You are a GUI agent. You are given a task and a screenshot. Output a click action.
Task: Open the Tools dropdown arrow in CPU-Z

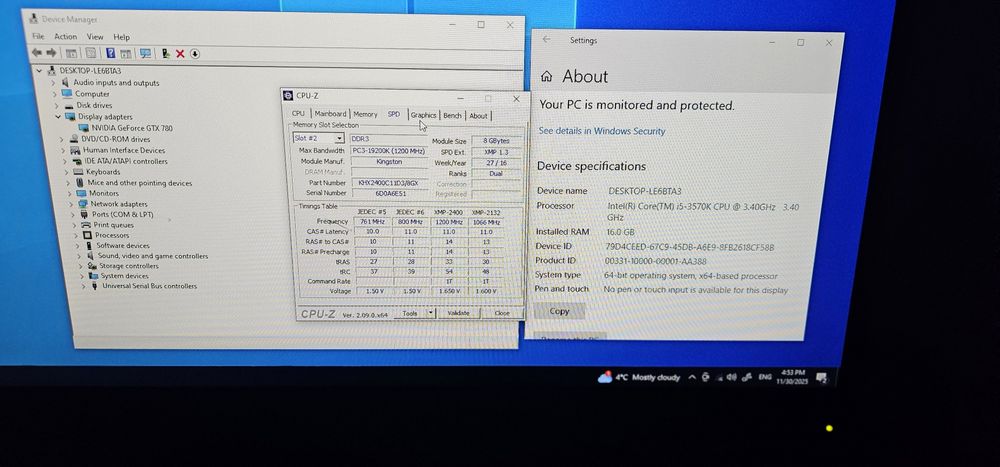431,313
